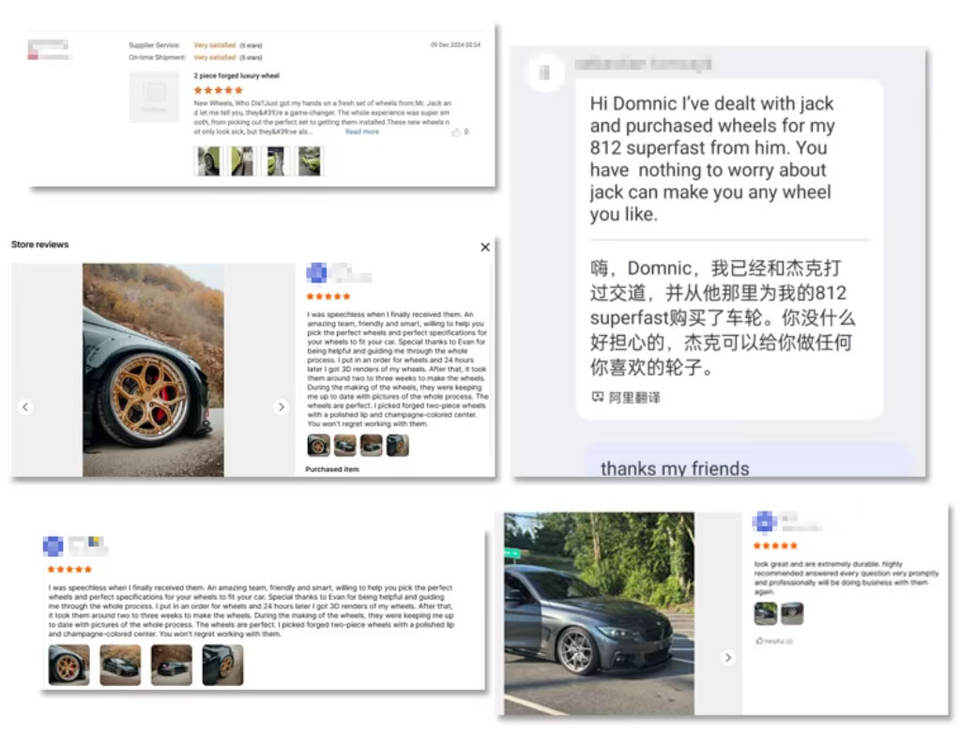Click the blue avatar in bottom-left review
The width and height of the screenshot is (960, 732).
point(53,545)
